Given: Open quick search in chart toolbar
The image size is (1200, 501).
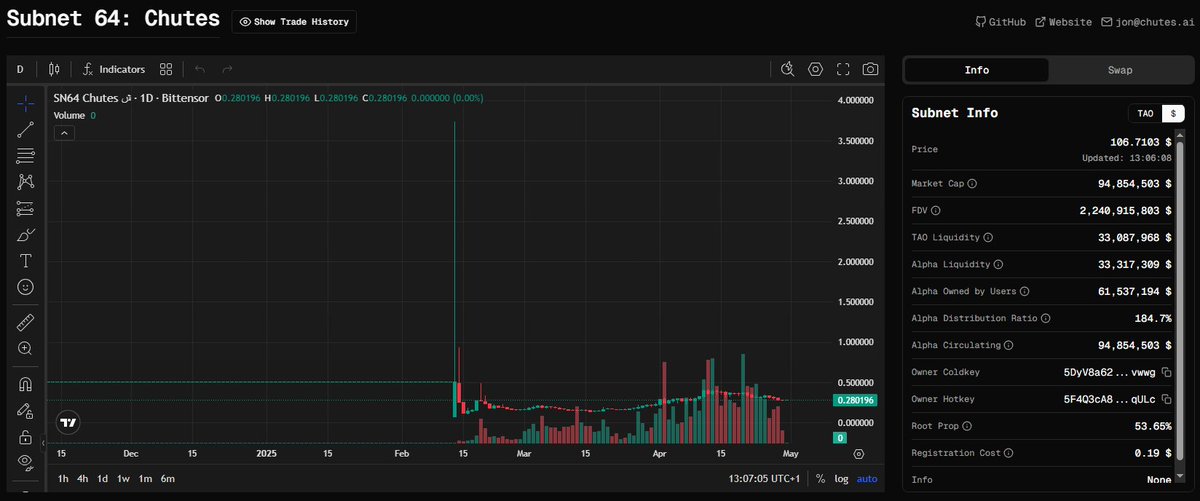Looking at the screenshot, I should pos(788,69).
